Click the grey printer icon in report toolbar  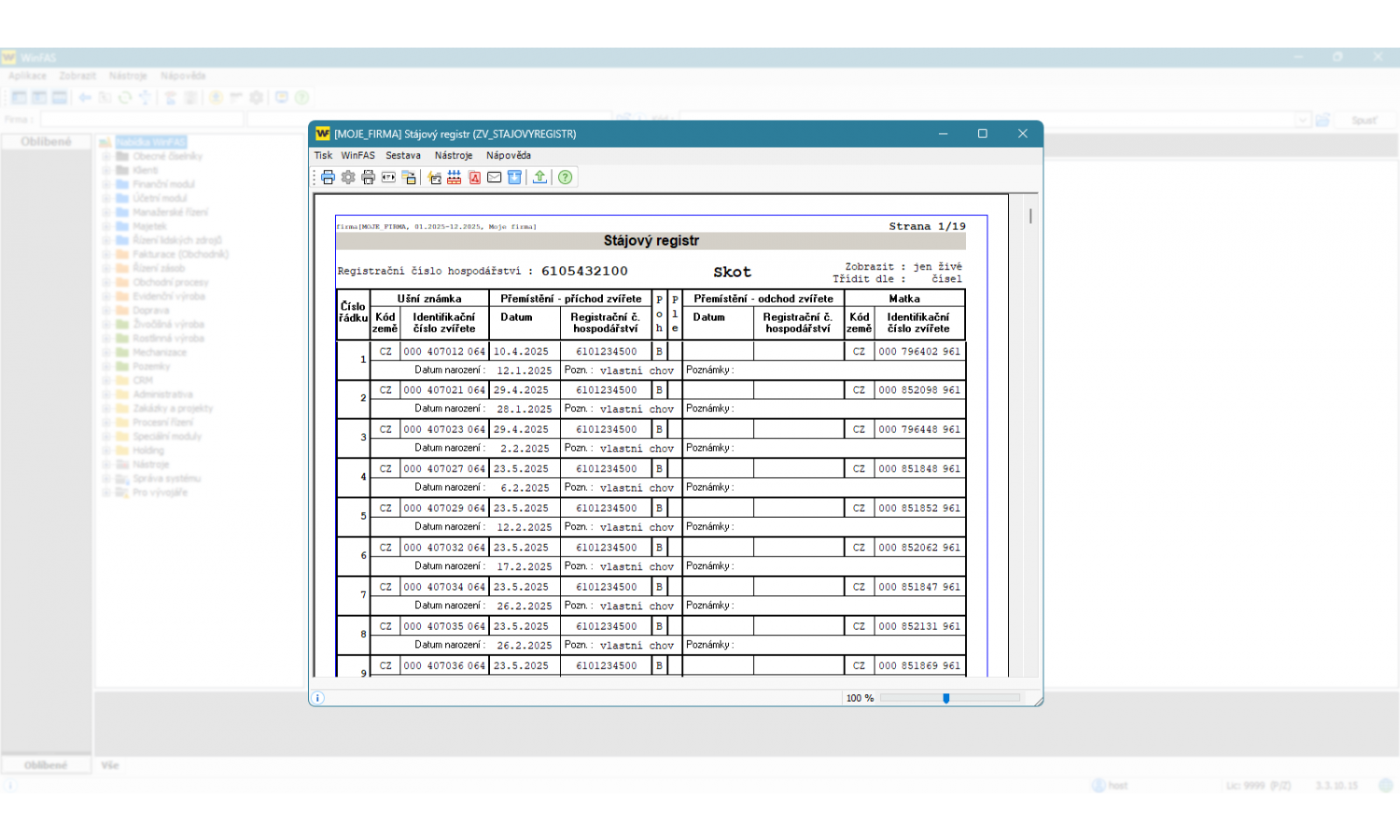(369, 177)
